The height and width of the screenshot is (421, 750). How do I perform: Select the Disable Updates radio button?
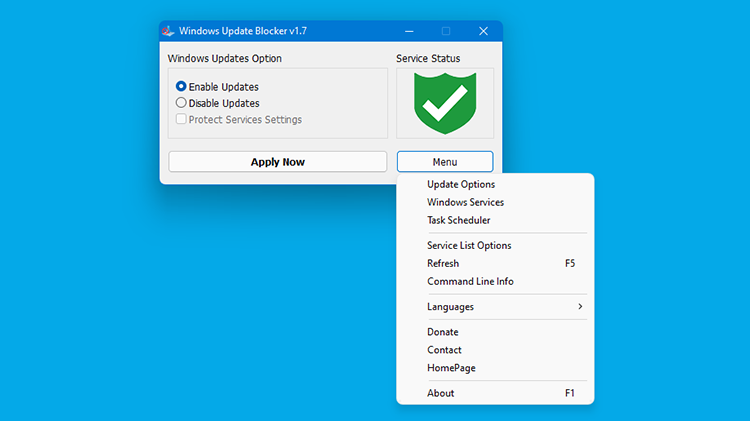coord(181,102)
